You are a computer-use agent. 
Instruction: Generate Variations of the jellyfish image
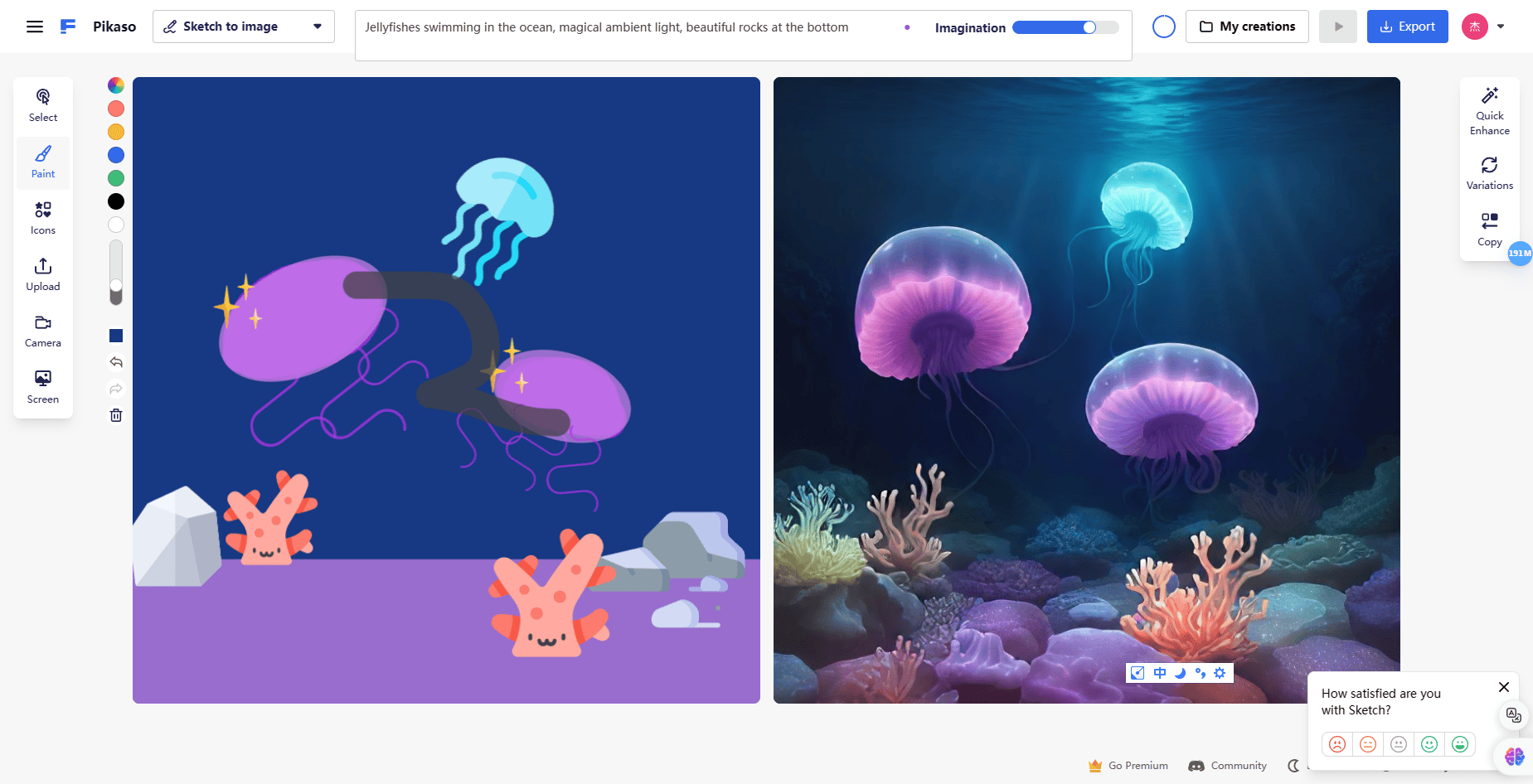tap(1489, 172)
